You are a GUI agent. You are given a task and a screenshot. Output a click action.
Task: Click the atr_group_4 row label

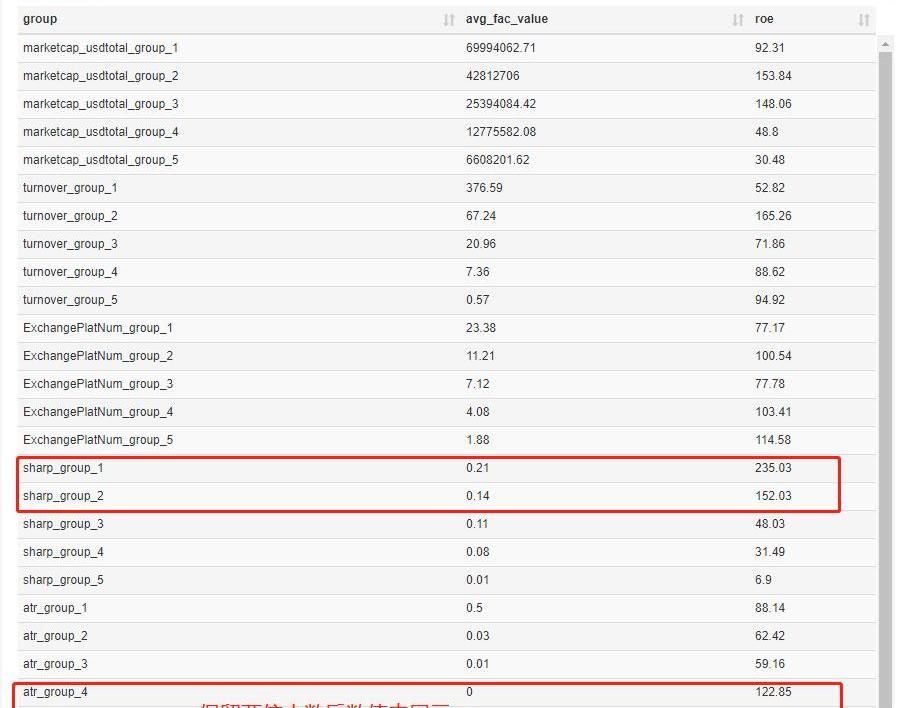[55, 692]
